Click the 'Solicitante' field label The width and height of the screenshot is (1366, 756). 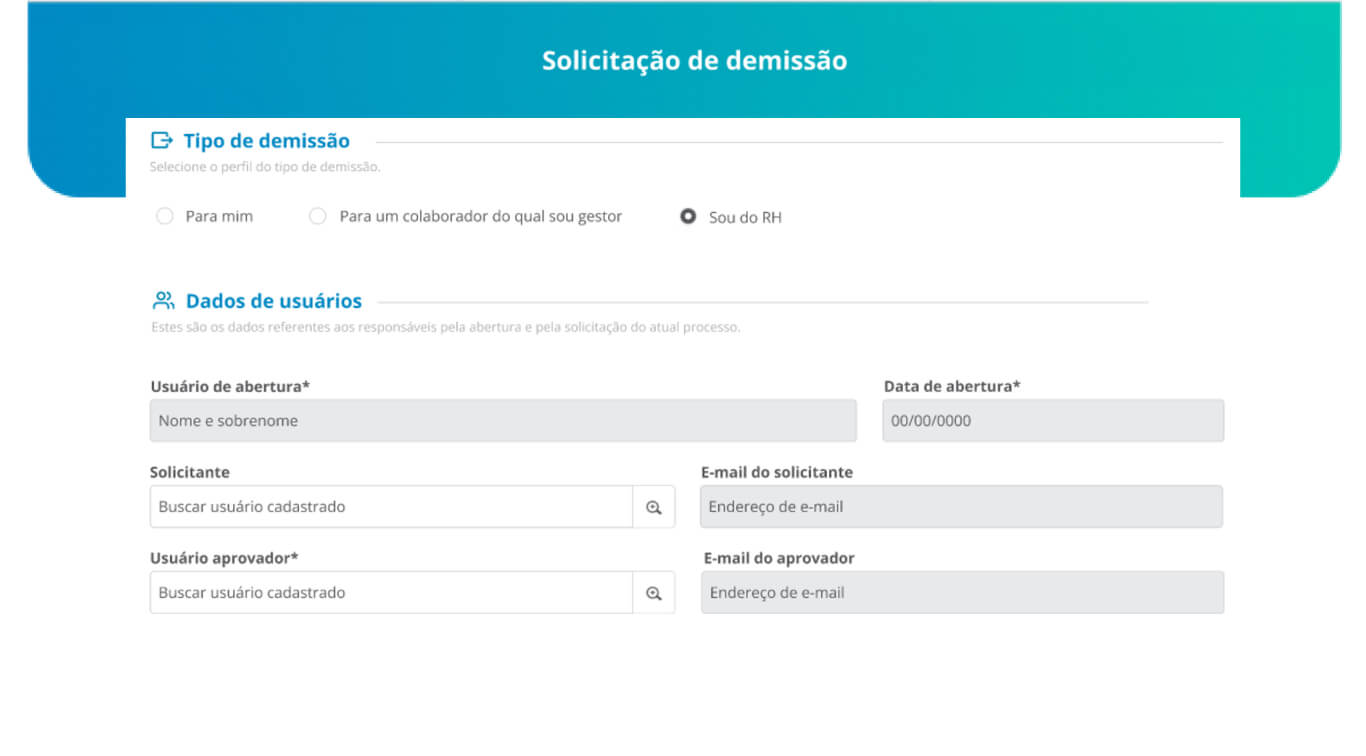[x=190, y=472]
